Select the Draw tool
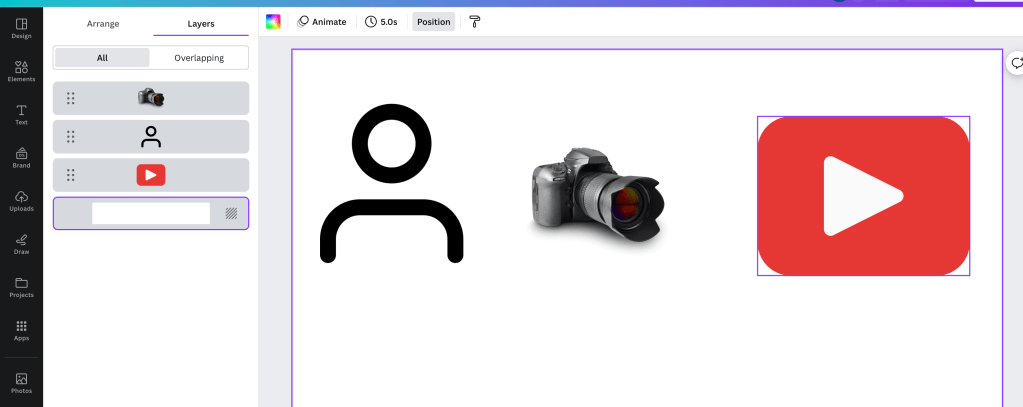Image resolution: width=1023 pixels, height=407 pixels. tap(21, 243)
